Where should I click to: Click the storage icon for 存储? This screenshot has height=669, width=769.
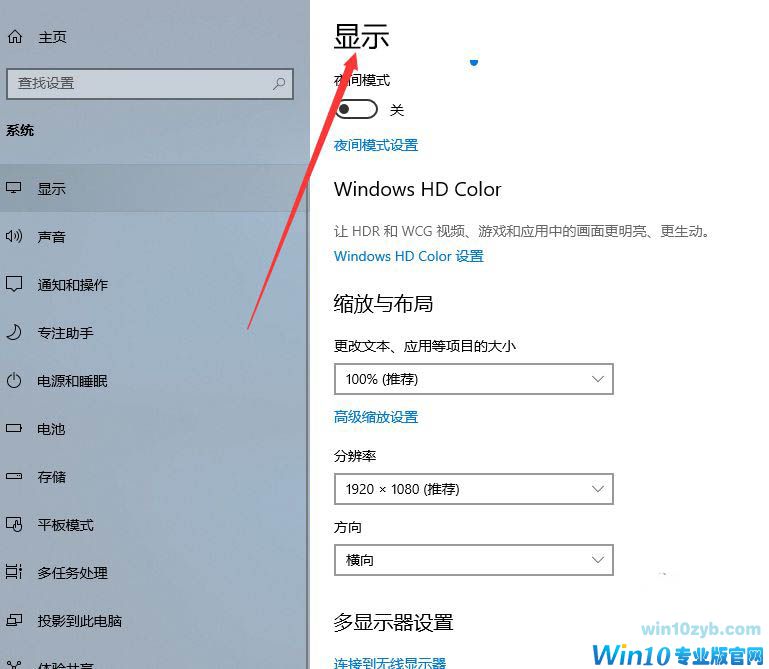tap(14, 476)
